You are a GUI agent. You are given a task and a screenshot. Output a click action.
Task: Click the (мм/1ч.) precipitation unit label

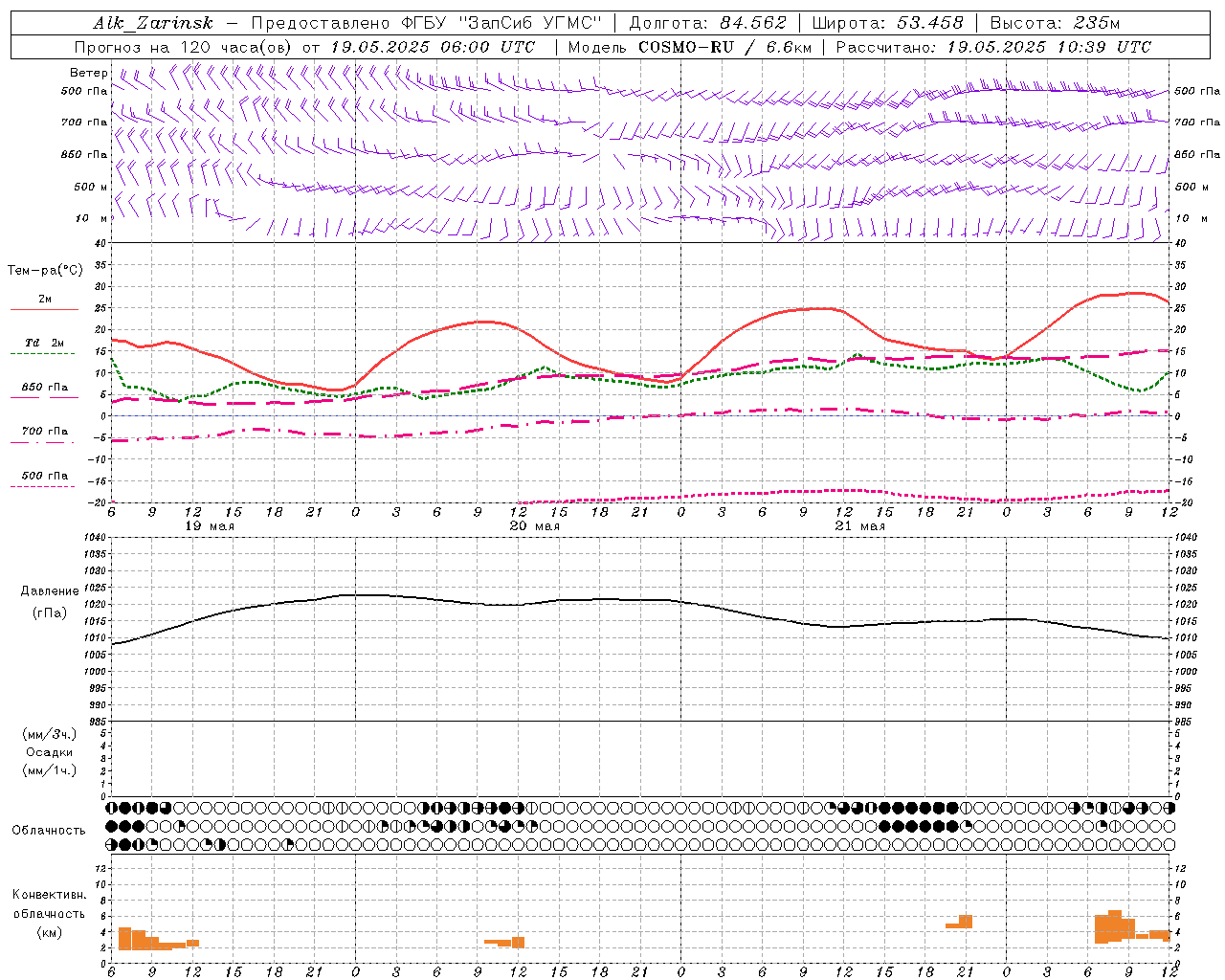point(50,769)
